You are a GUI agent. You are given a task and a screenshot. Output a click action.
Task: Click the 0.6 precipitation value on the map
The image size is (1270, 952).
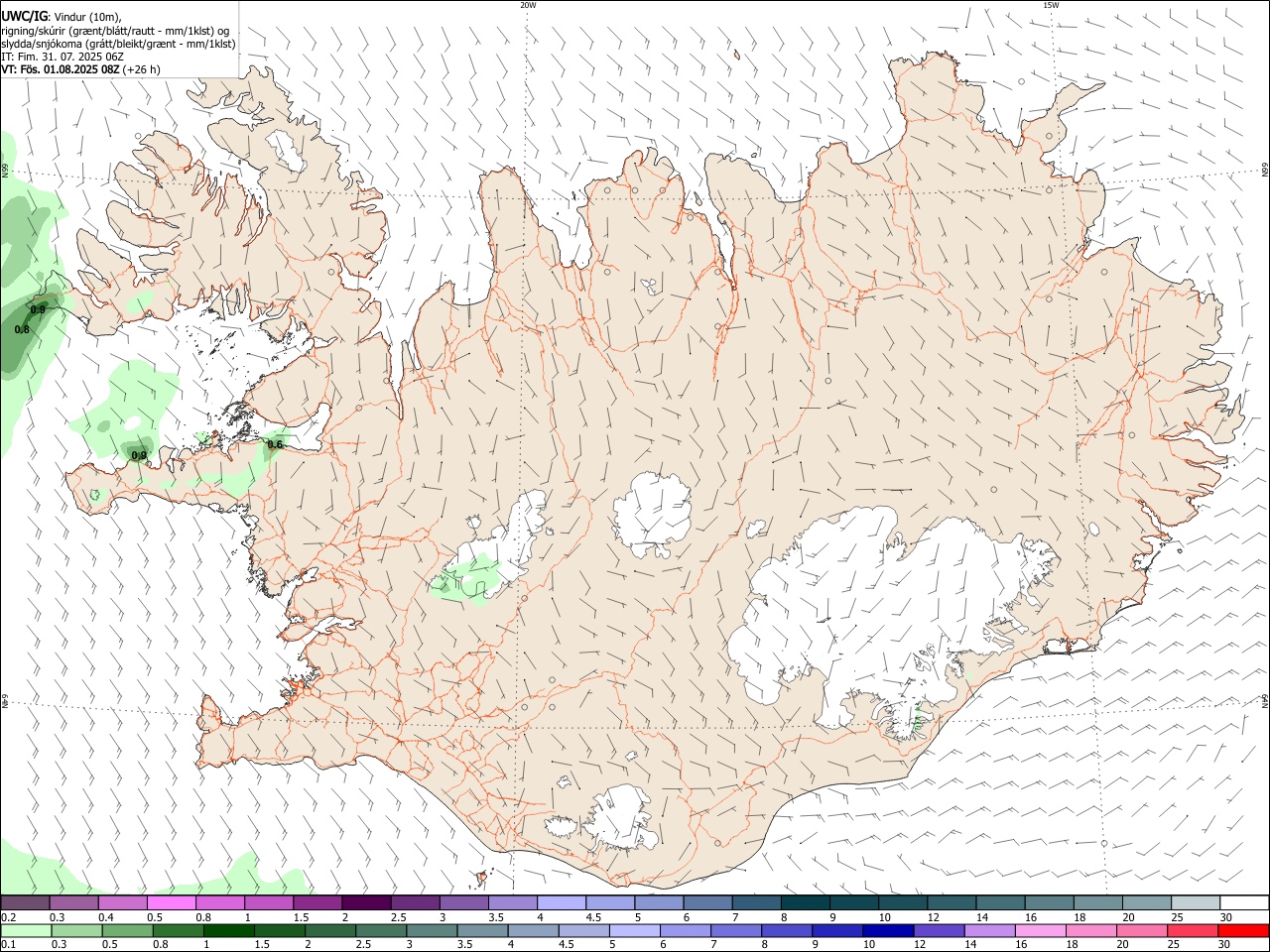click(275, 444)
